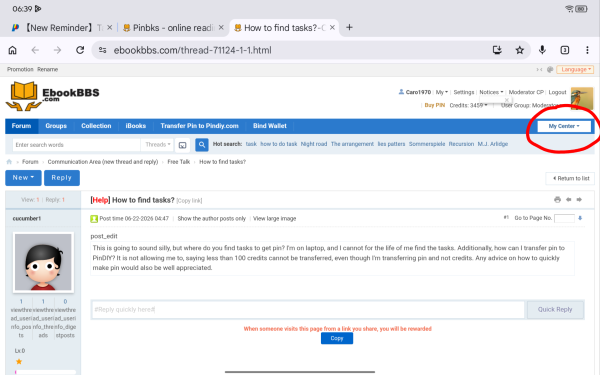Click the Copy link text beside title
Screen dimensions: 600x375
(x=189, y=201)
